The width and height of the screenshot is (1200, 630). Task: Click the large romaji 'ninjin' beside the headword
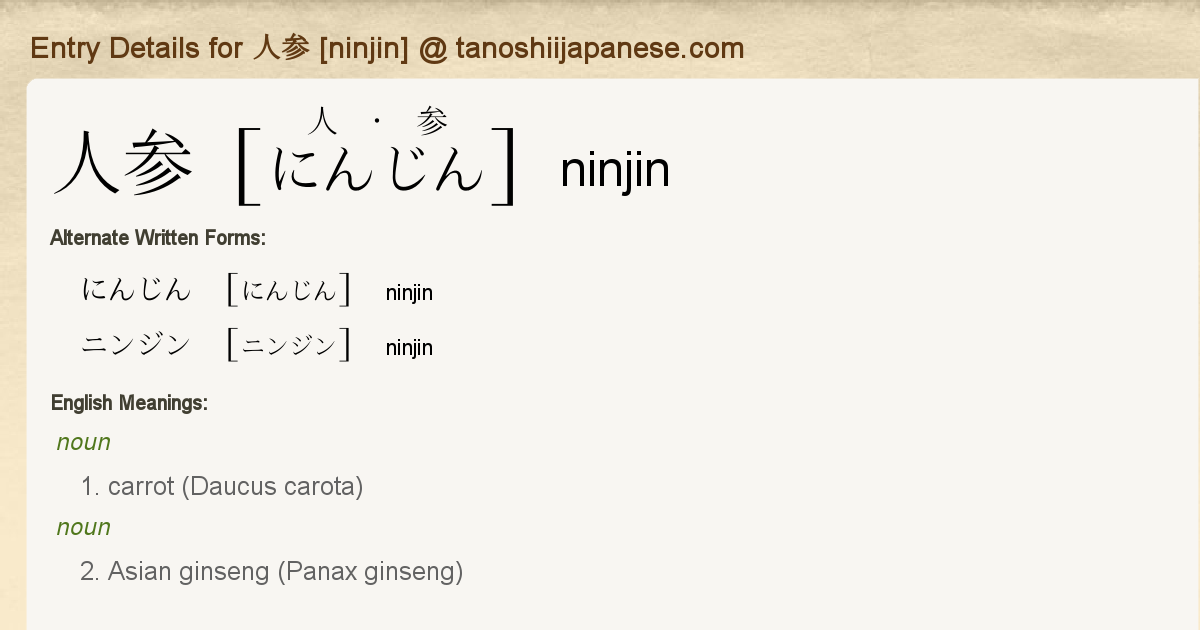tap(615, 170)
